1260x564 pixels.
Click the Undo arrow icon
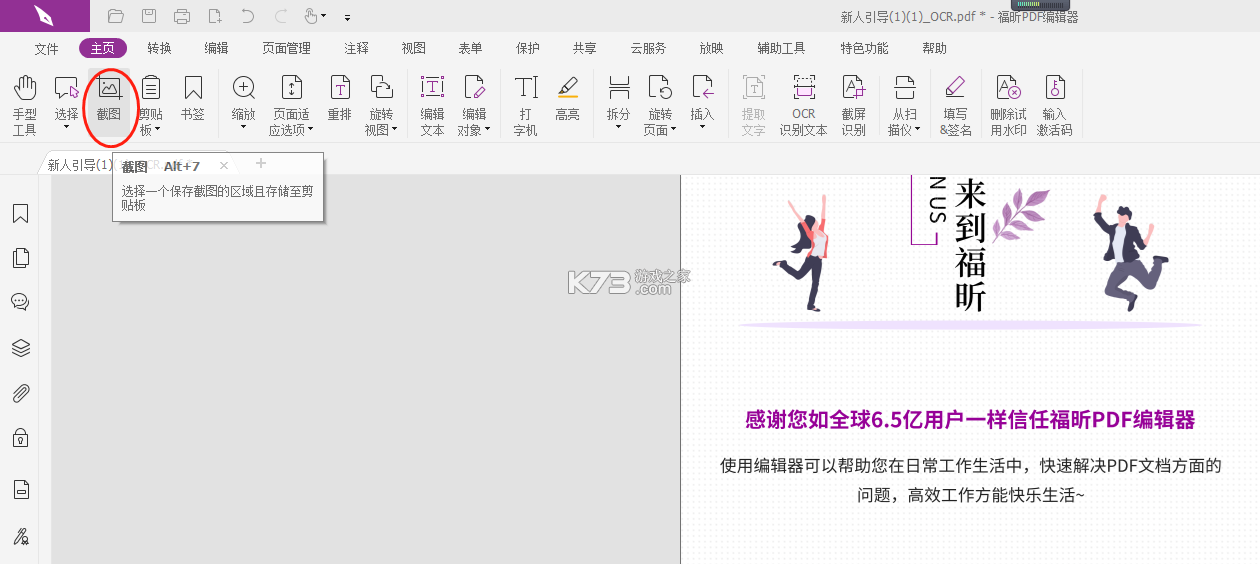point(247,16)
